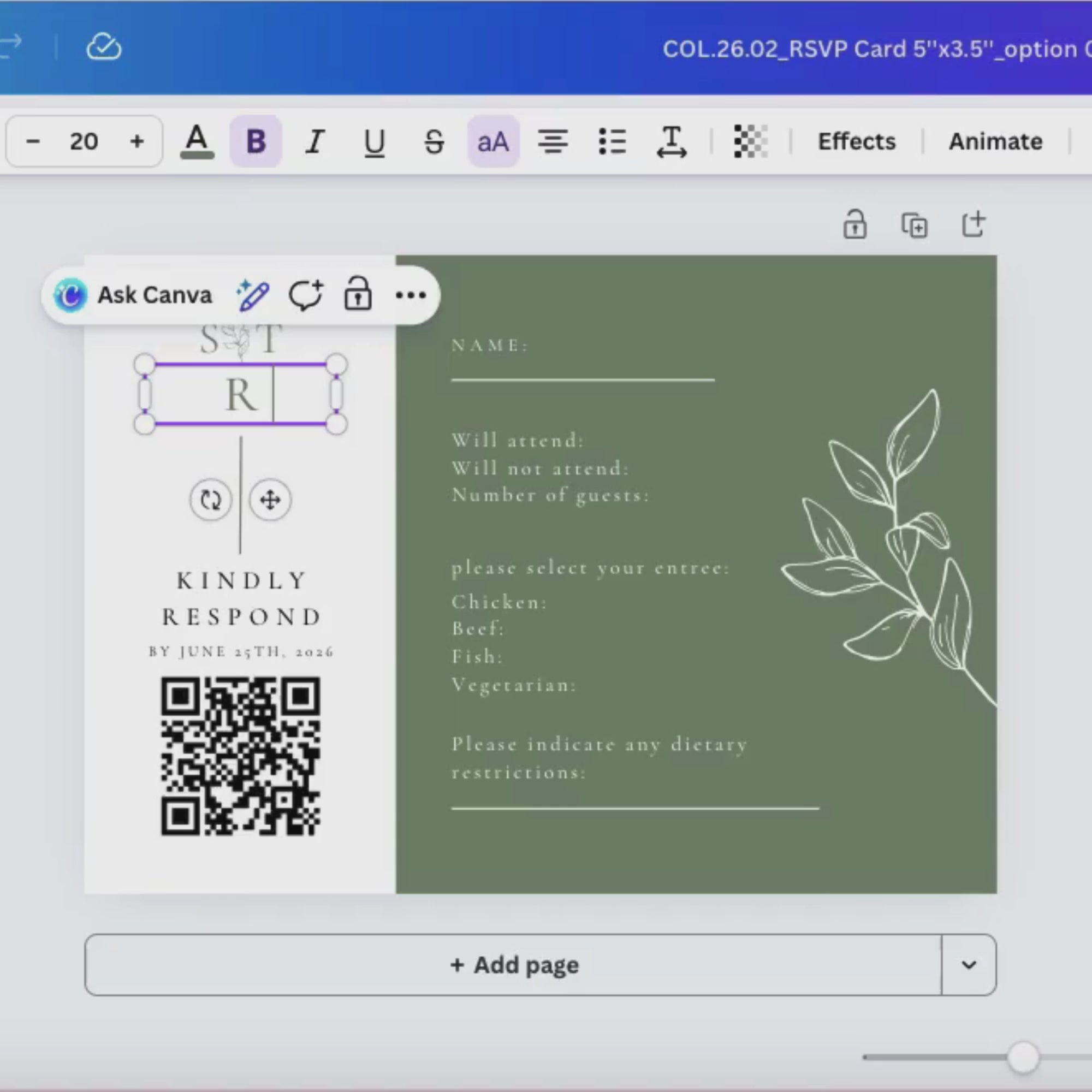Select the Will not attend: line
This screenshot has height=1092, width=1092.
(540, 468)
